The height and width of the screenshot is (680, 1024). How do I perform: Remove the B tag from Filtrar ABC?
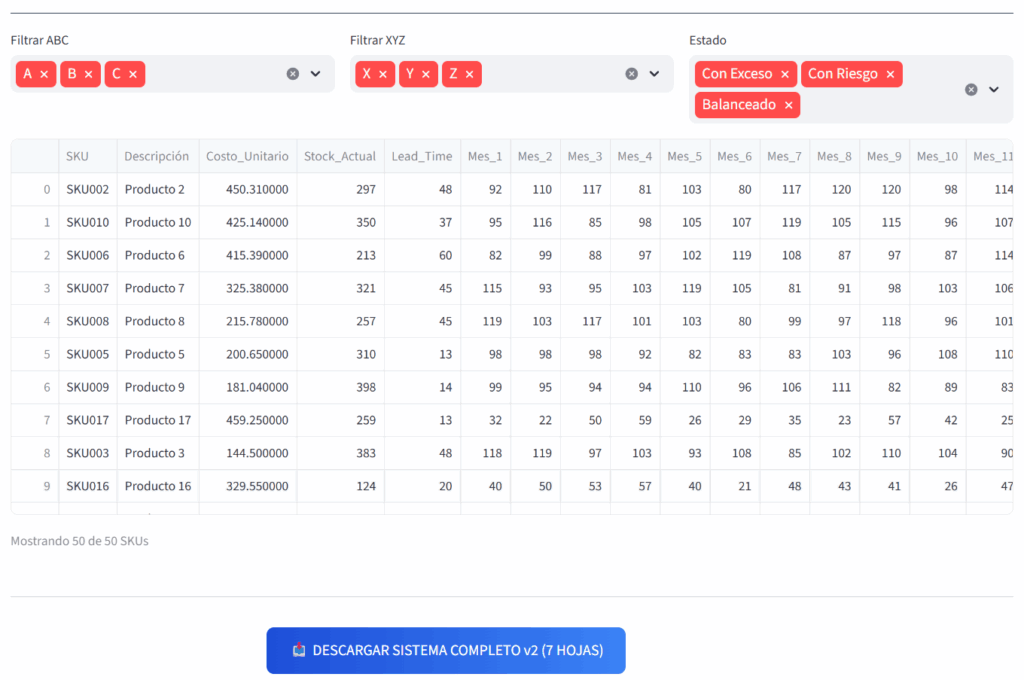[88, 74]
